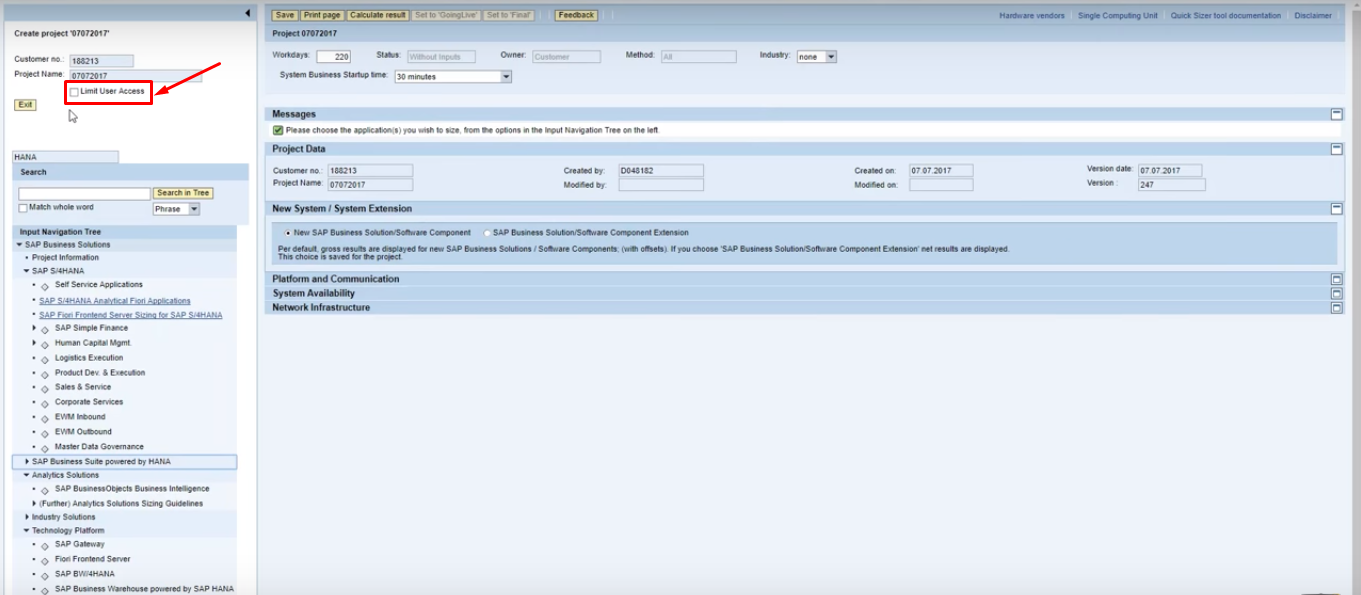Click the Hardware vendors menu link
1361x595 pixels.
click(x=1031, y=15)
